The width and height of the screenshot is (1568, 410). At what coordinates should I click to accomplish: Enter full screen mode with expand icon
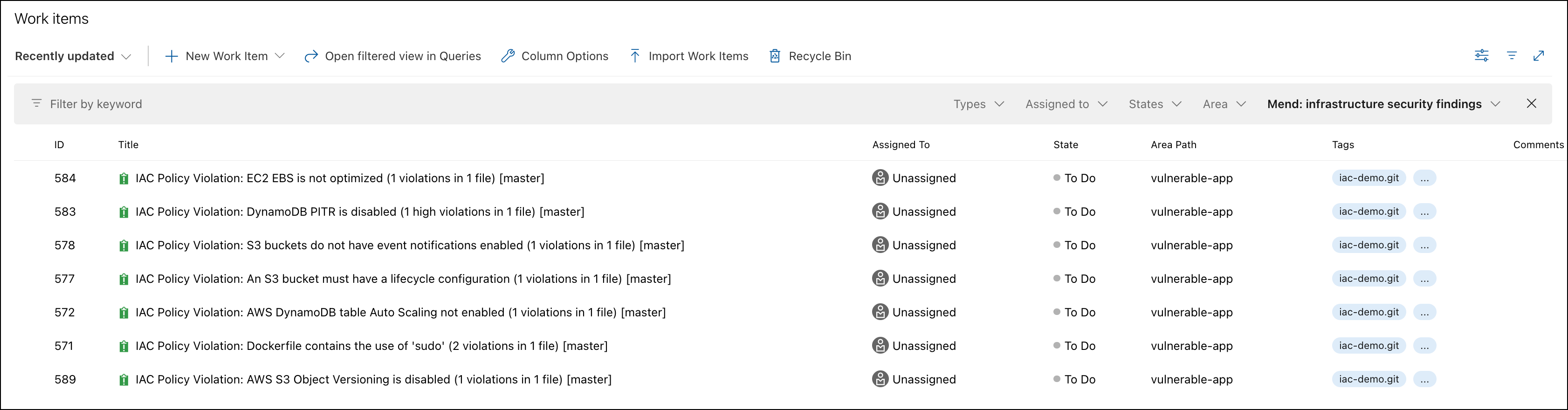click(x=1538, y=56)
